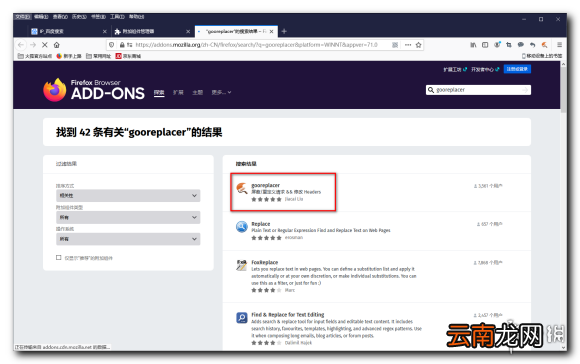Open the Firefox hamburger menu

click(559, 45)
